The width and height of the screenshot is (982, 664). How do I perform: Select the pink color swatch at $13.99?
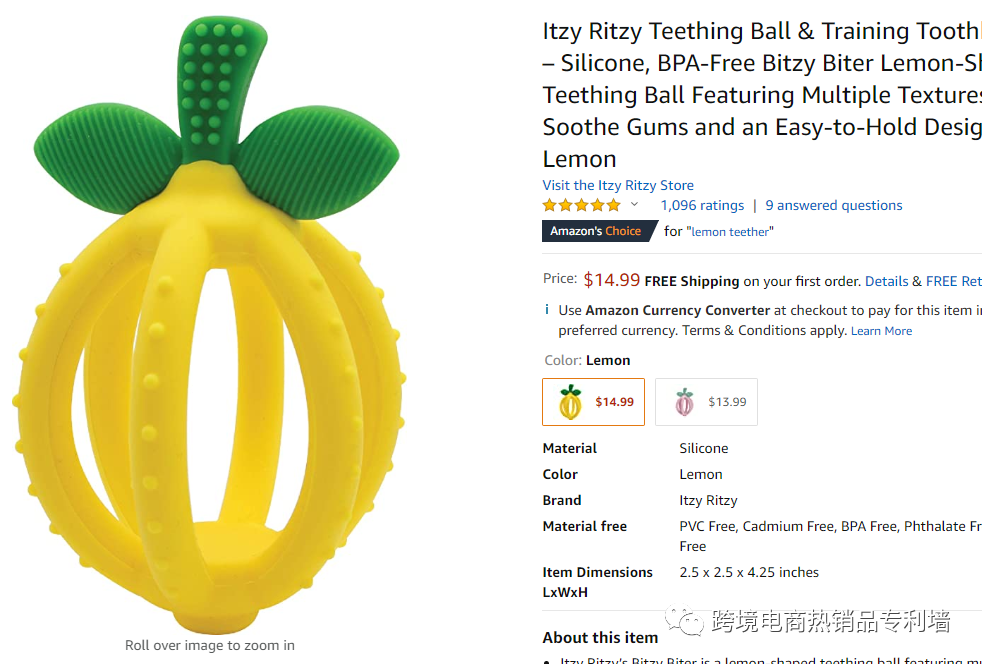706,402
